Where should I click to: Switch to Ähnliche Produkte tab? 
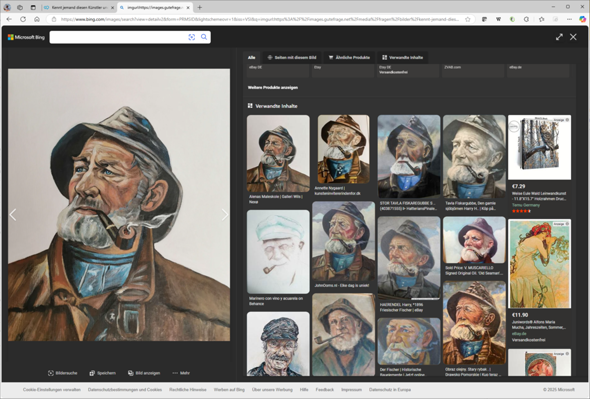pos(349,58)
